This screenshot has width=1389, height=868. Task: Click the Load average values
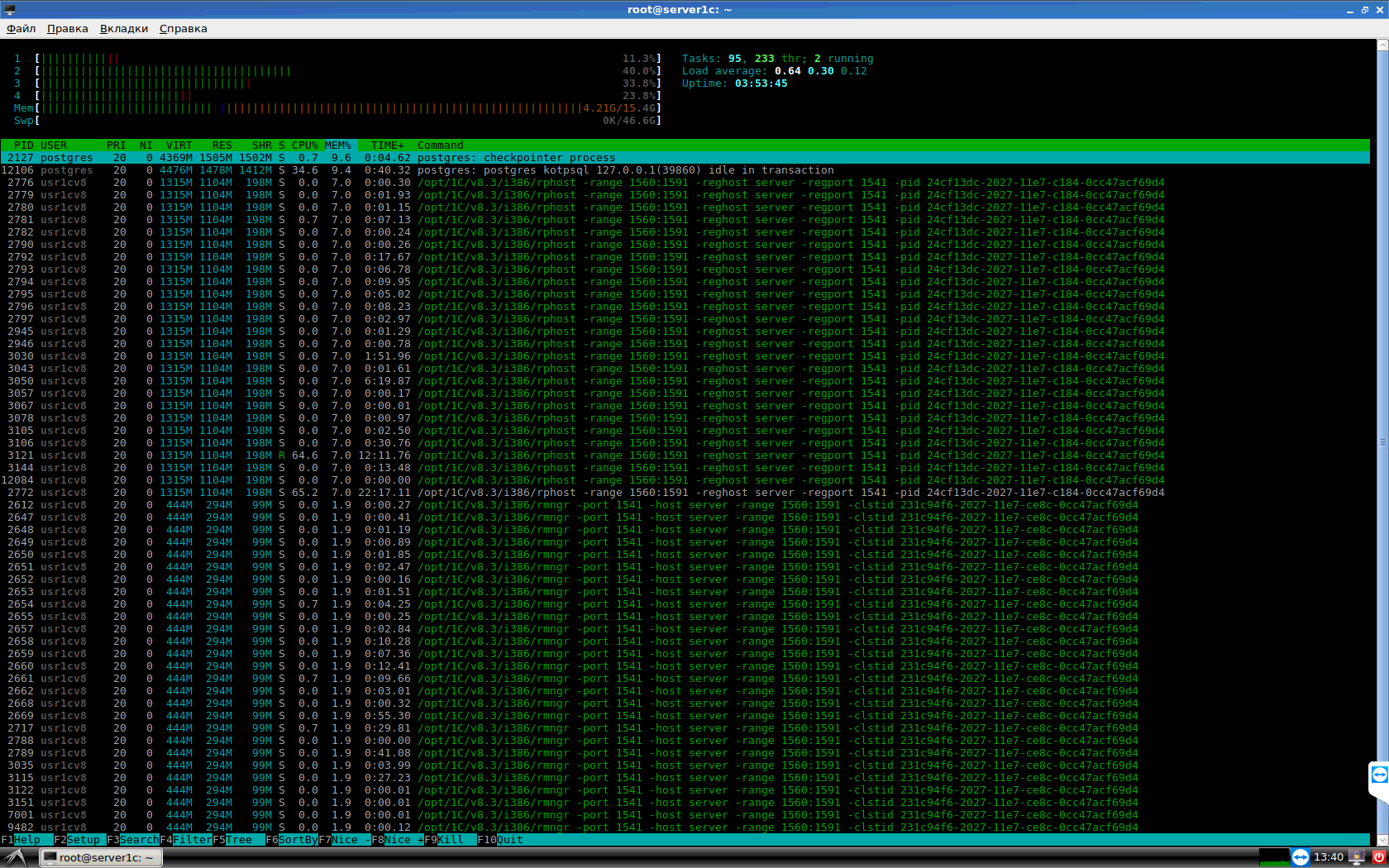pyautogui.click(x=821, y=71)
